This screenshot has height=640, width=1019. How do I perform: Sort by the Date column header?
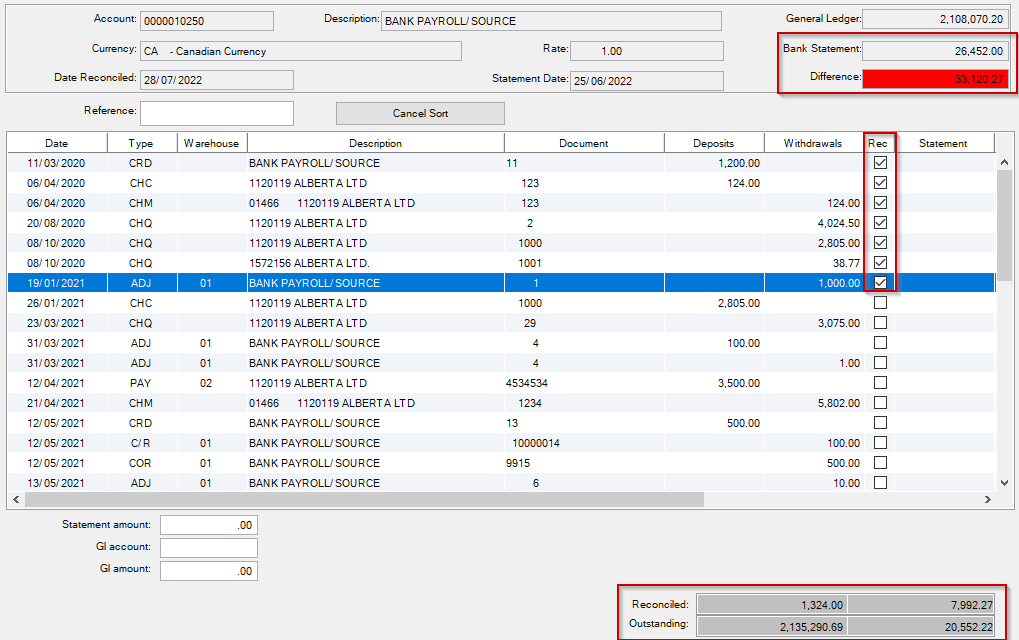pos(56,143)
